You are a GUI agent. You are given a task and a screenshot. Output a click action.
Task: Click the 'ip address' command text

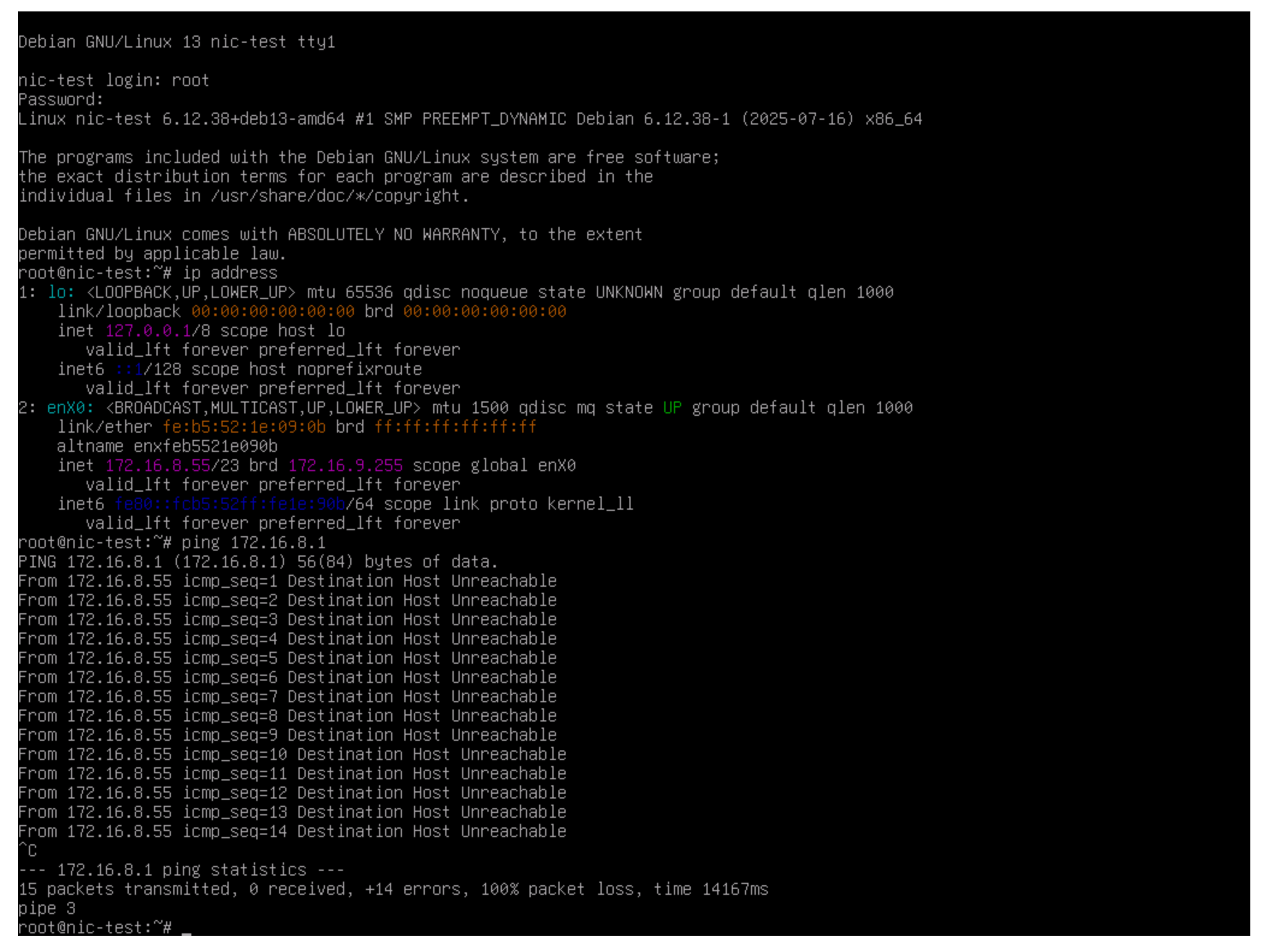(x=229, y=273)
